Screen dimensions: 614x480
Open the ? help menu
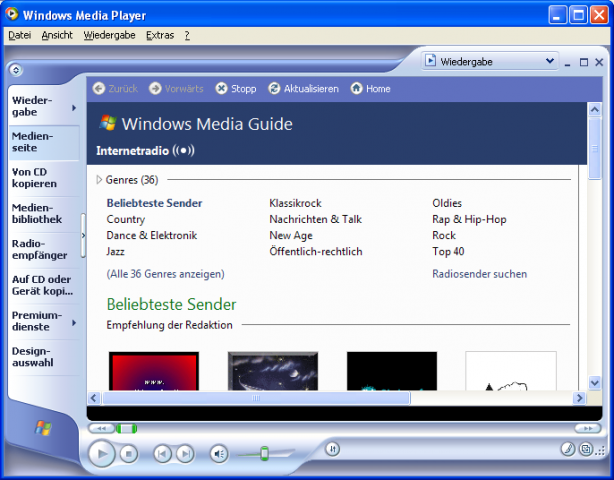tap(187, 35)
